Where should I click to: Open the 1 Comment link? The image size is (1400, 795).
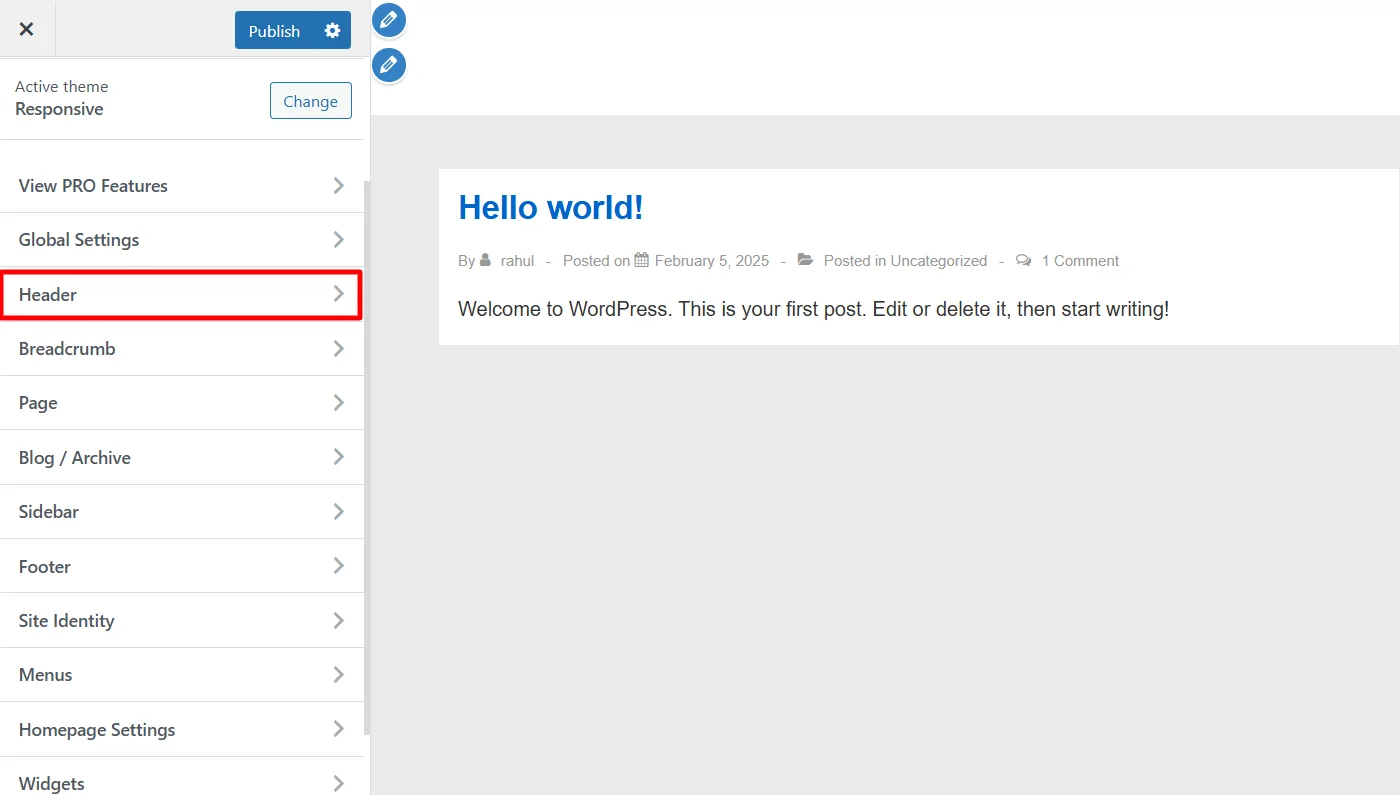pos(1080,261)
